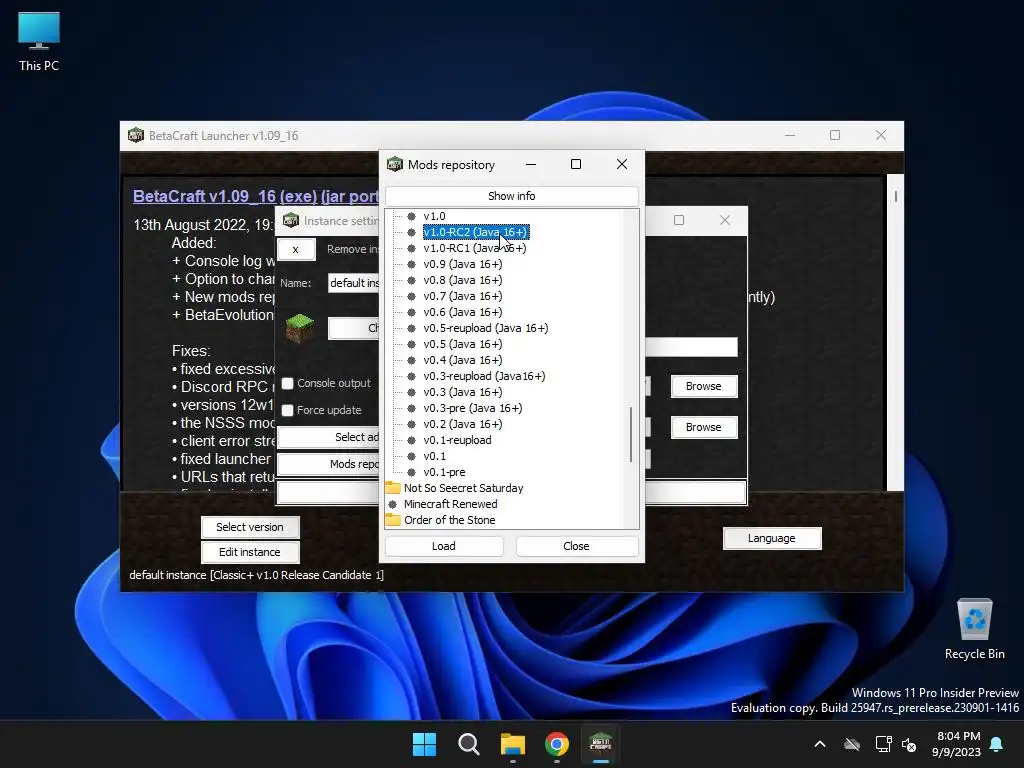Select v0.3-pre (Java 16+) entry
This screenshot has height=768, width=1024.
tap(473, 408)
